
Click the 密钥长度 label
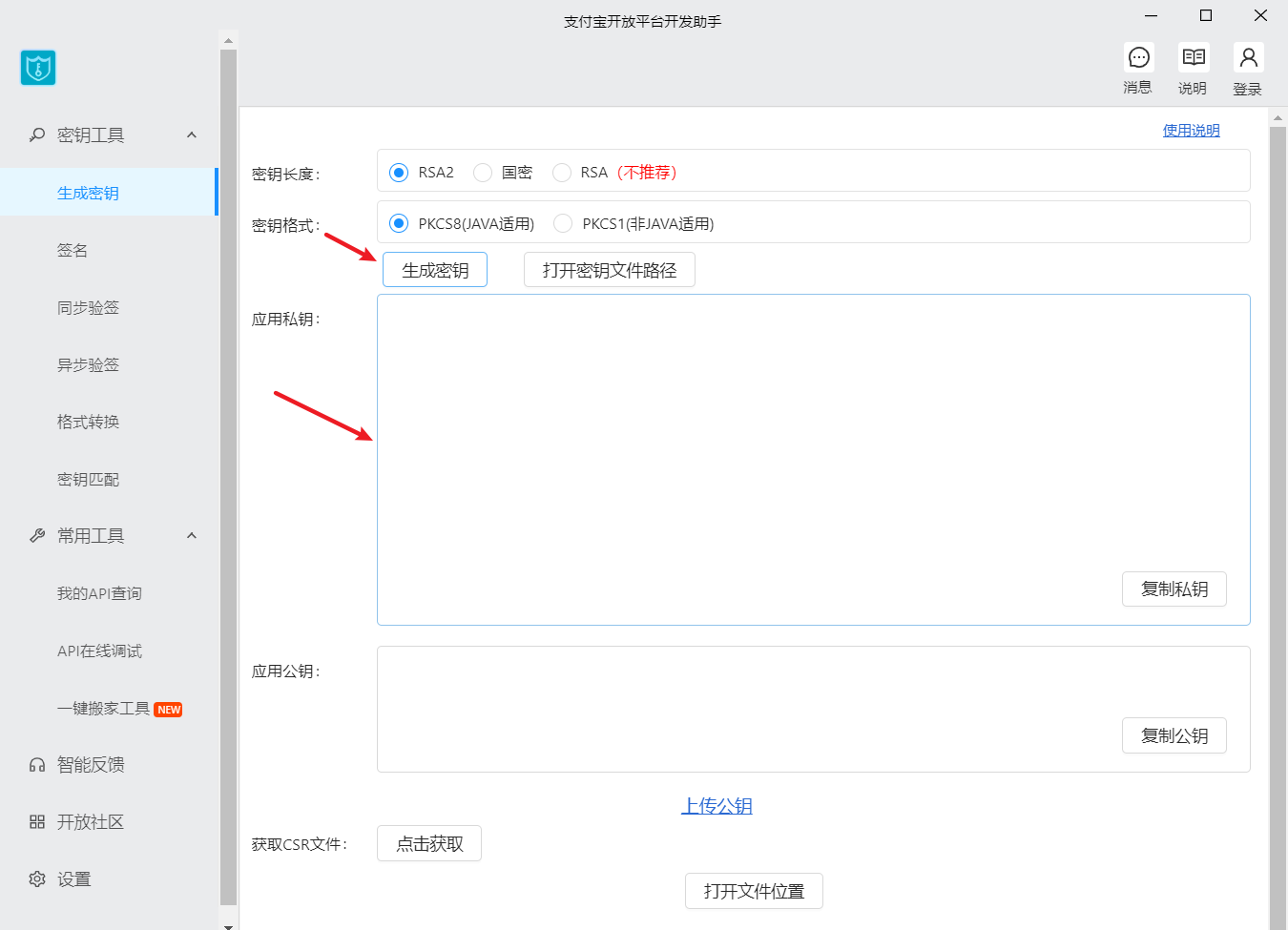click(286, 174)
